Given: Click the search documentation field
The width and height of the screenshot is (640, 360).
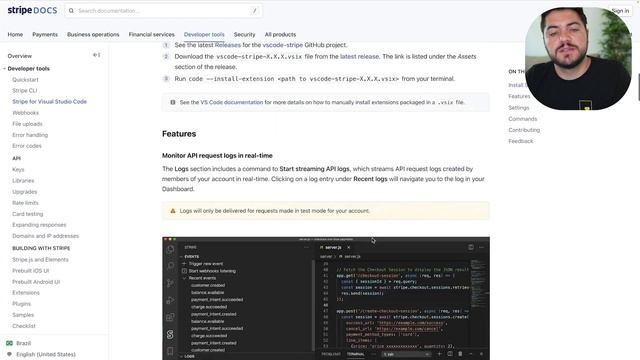Looking at the screenshot, I should click(163, 11).
